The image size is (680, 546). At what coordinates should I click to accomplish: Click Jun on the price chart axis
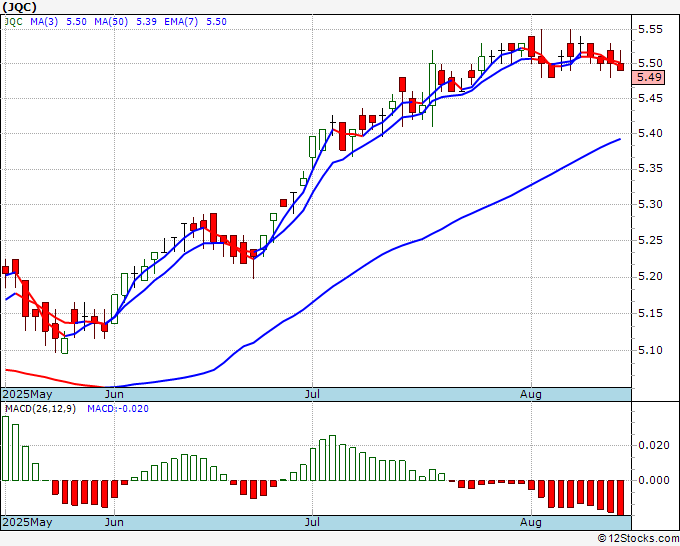click(x=114, y=394)
